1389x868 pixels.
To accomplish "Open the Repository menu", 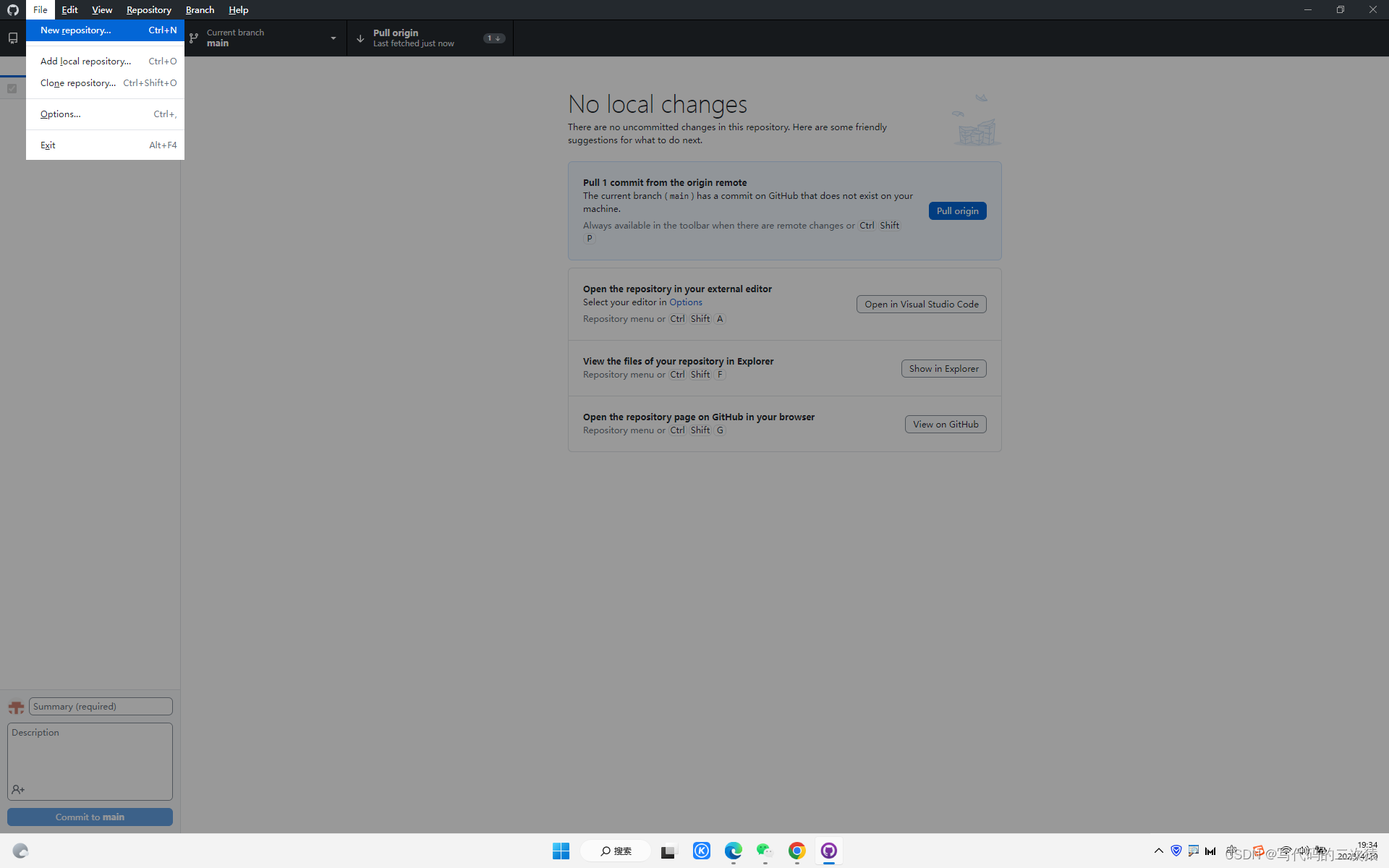I will 148,9.
